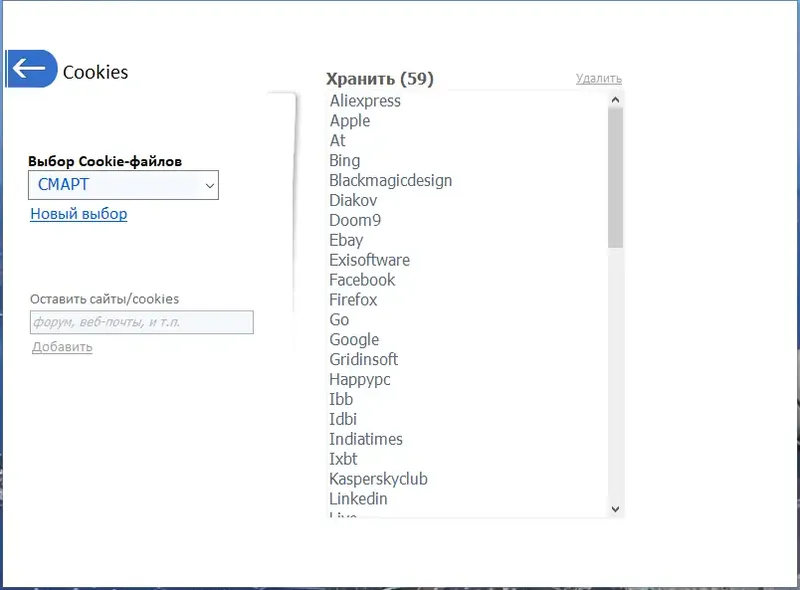
Task: Select Ixbt entry
Action: click(x=343, y=459)
